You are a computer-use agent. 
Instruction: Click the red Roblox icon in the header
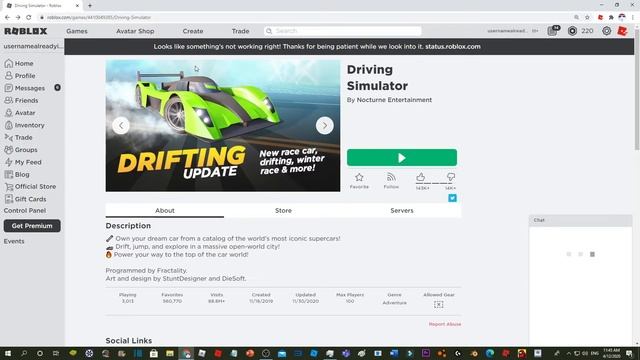pyautogui.click(x=622, y=31)
